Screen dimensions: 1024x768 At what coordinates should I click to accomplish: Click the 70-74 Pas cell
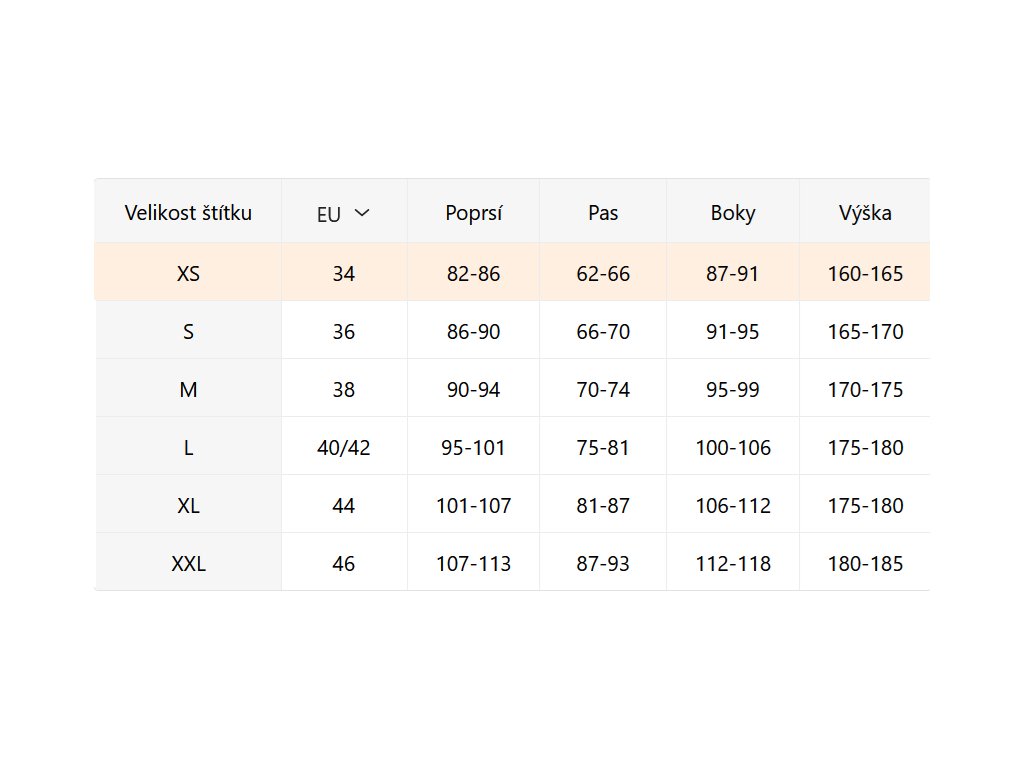point(603,389)
